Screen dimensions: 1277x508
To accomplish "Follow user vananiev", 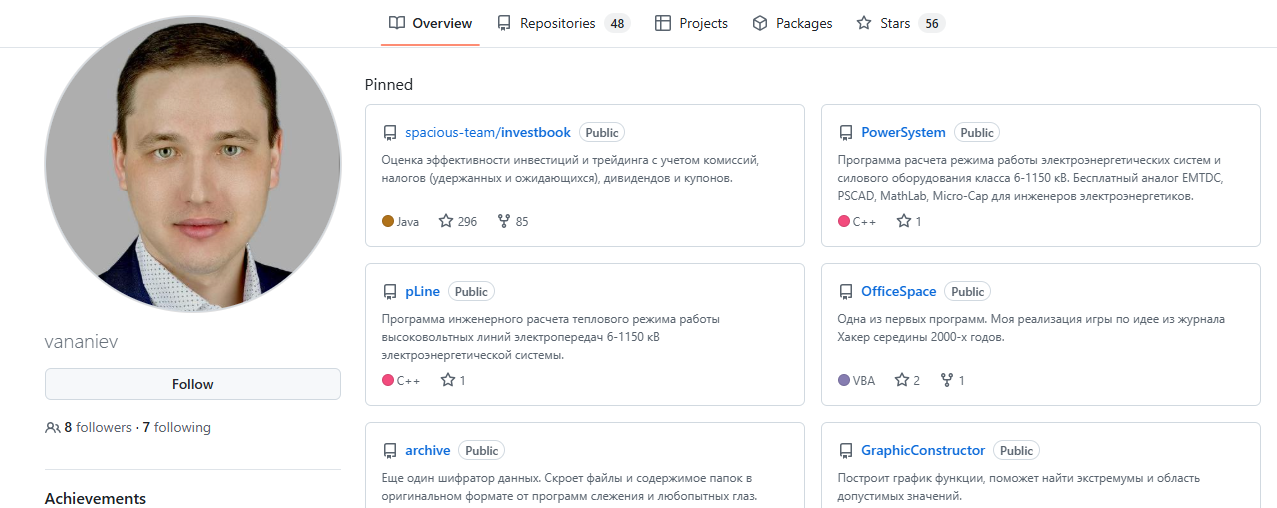I will click(193, 384).
